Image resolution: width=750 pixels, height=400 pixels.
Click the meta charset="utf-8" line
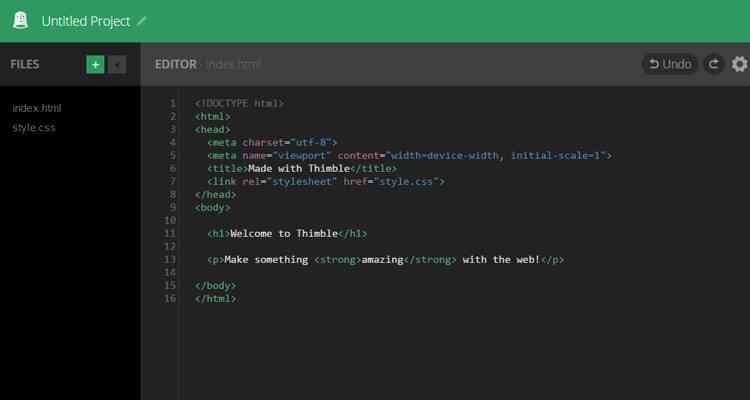[x=273, y=143]
